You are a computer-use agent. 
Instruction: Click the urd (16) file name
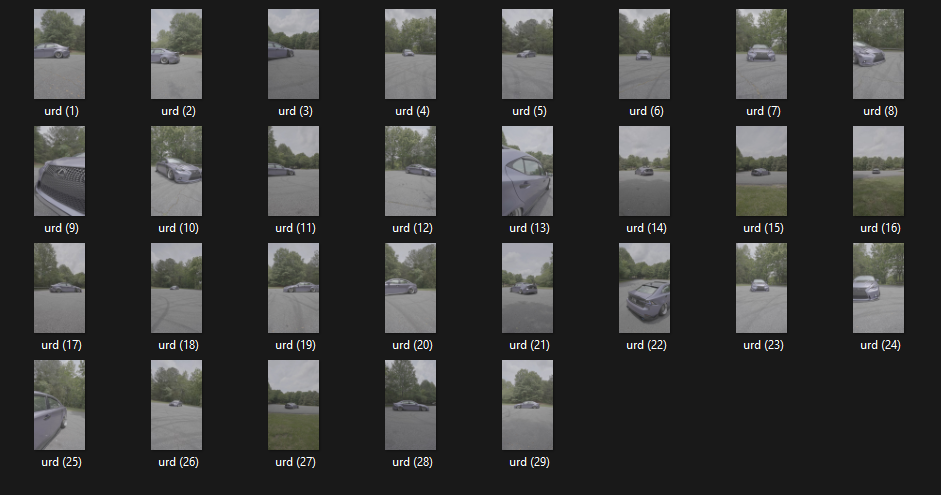(880, 228)
